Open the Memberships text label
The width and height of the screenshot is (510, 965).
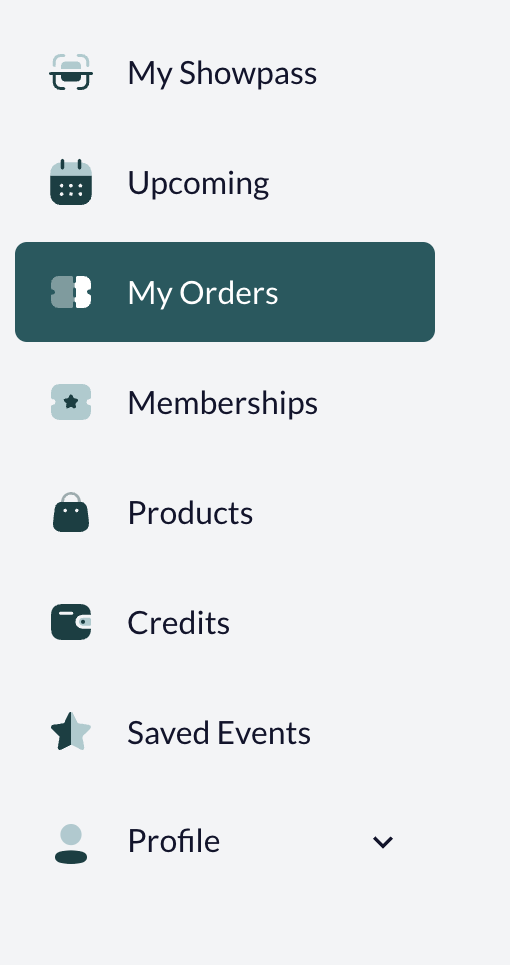(x=222, y=403)
